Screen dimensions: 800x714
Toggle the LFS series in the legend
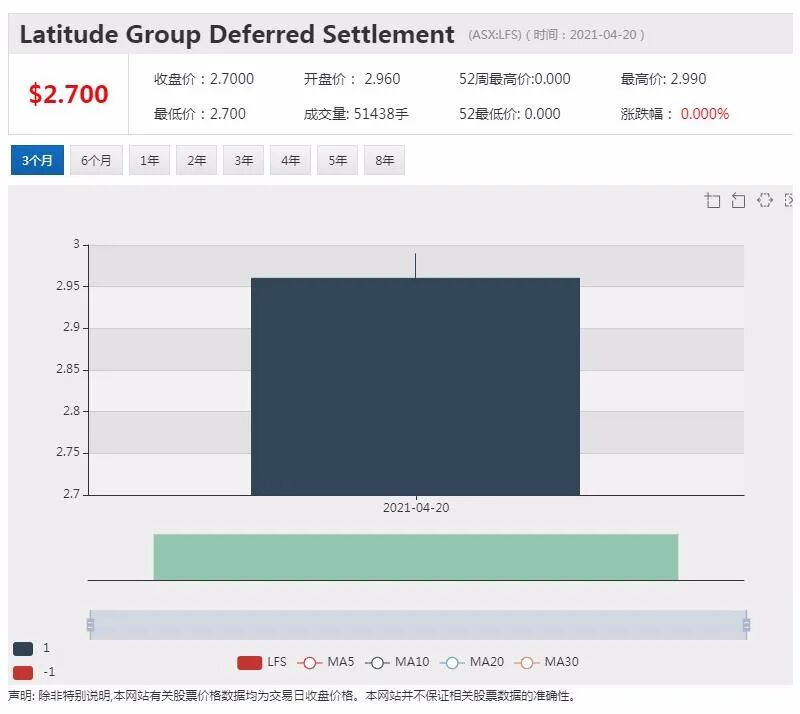pyautogui.click(x=262, y=662)
